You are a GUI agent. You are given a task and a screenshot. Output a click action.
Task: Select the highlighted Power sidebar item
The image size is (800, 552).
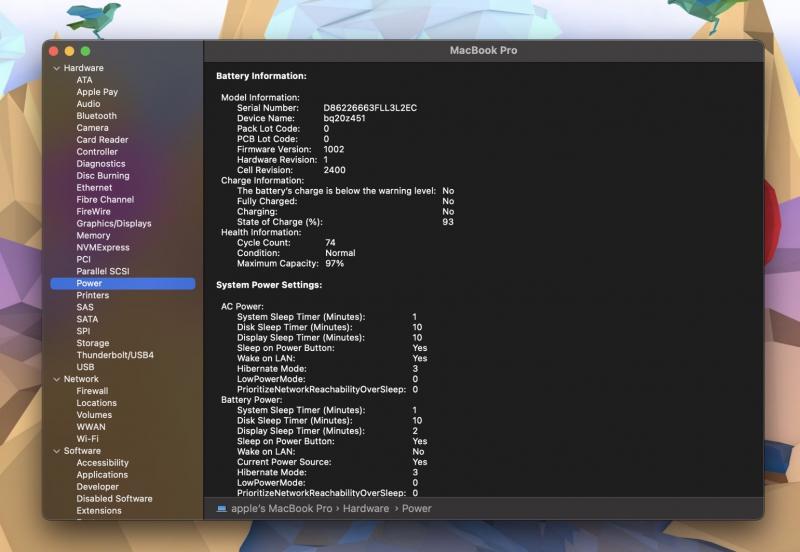coord(122,283)
